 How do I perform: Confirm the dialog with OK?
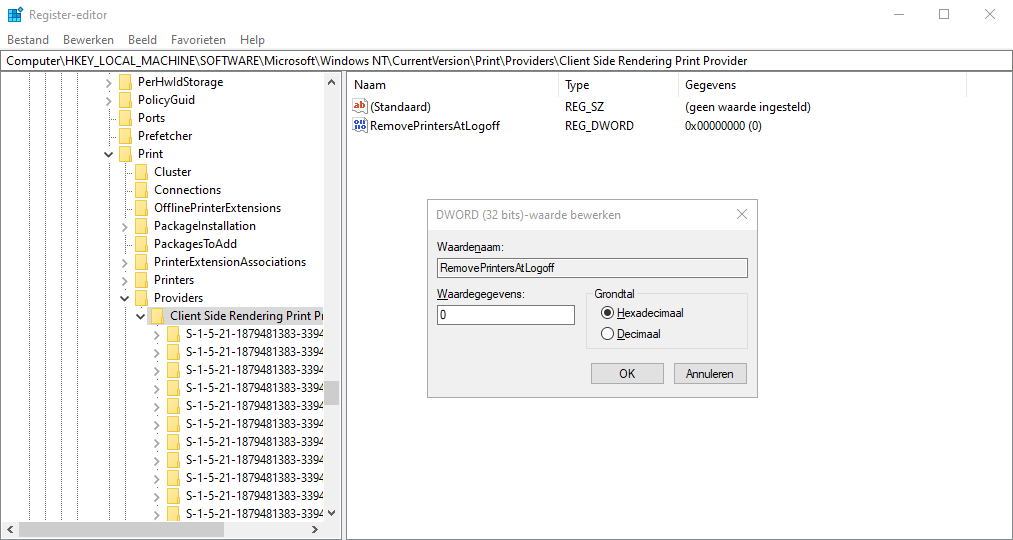click(627, 373)
